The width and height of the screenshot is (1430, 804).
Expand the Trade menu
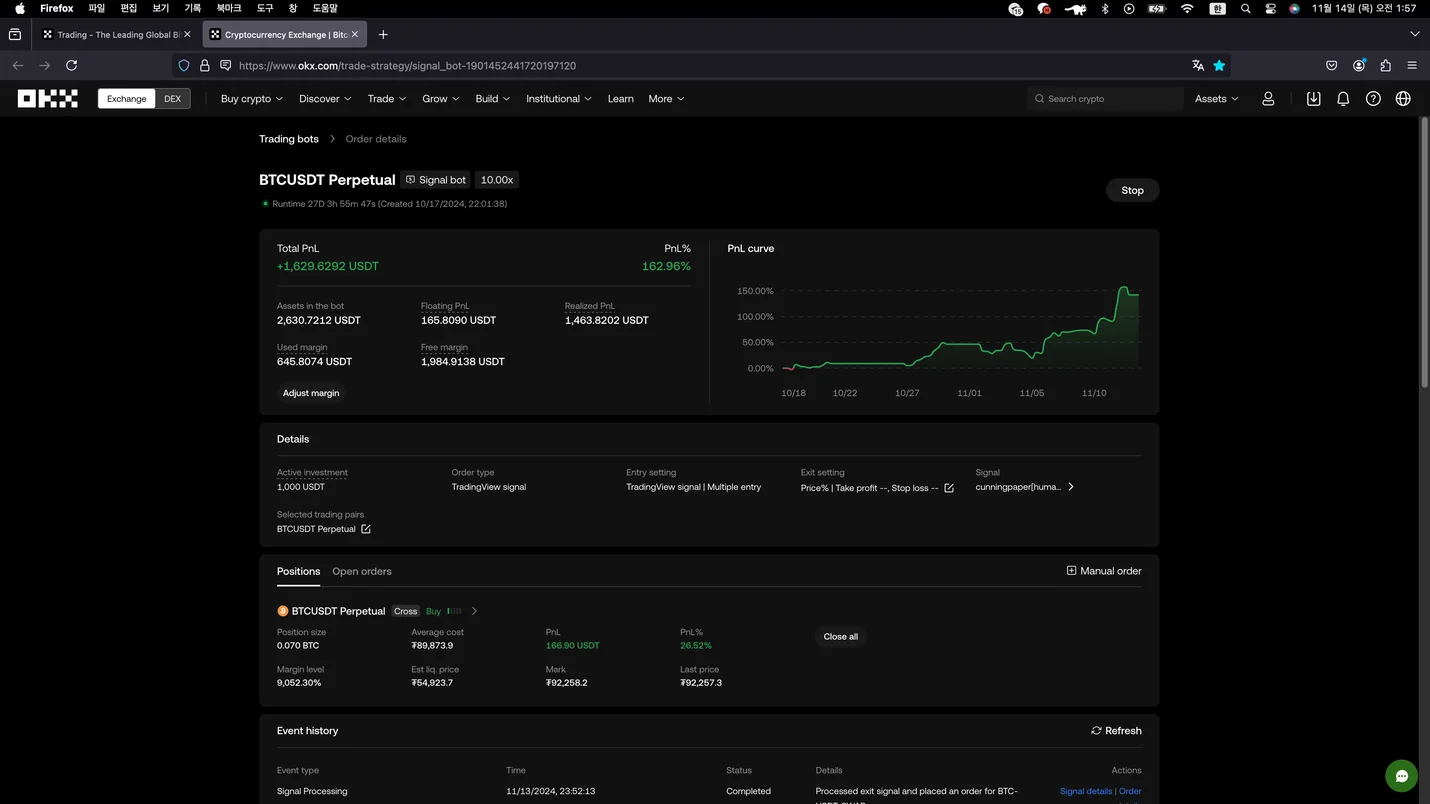(387, 99)
